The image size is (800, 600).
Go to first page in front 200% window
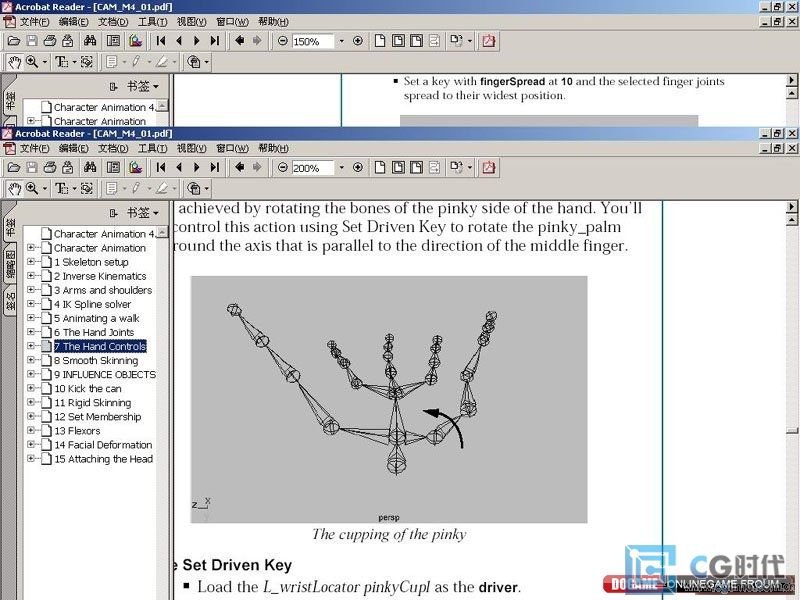tap(161, 167)
